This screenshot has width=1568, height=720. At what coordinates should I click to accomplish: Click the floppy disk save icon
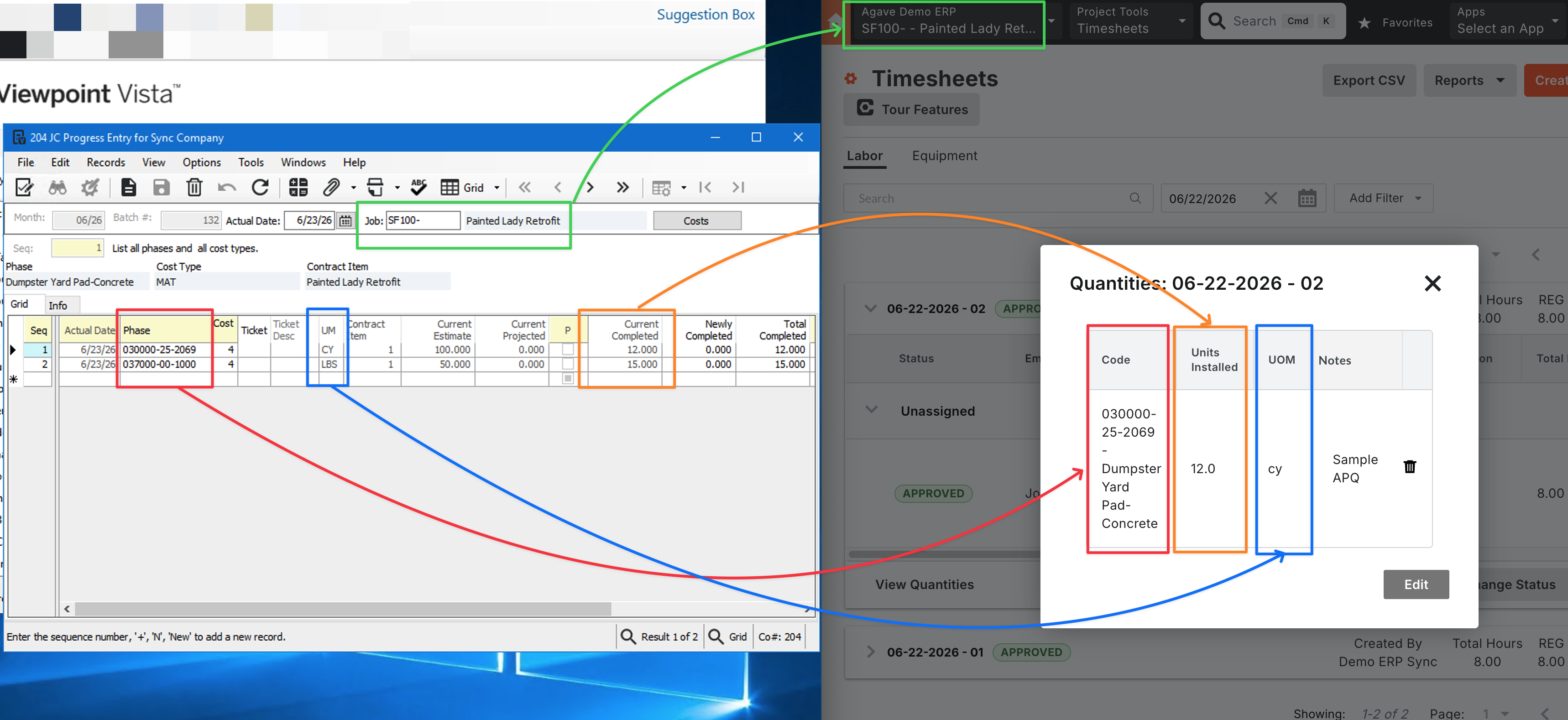click(161, 187)
